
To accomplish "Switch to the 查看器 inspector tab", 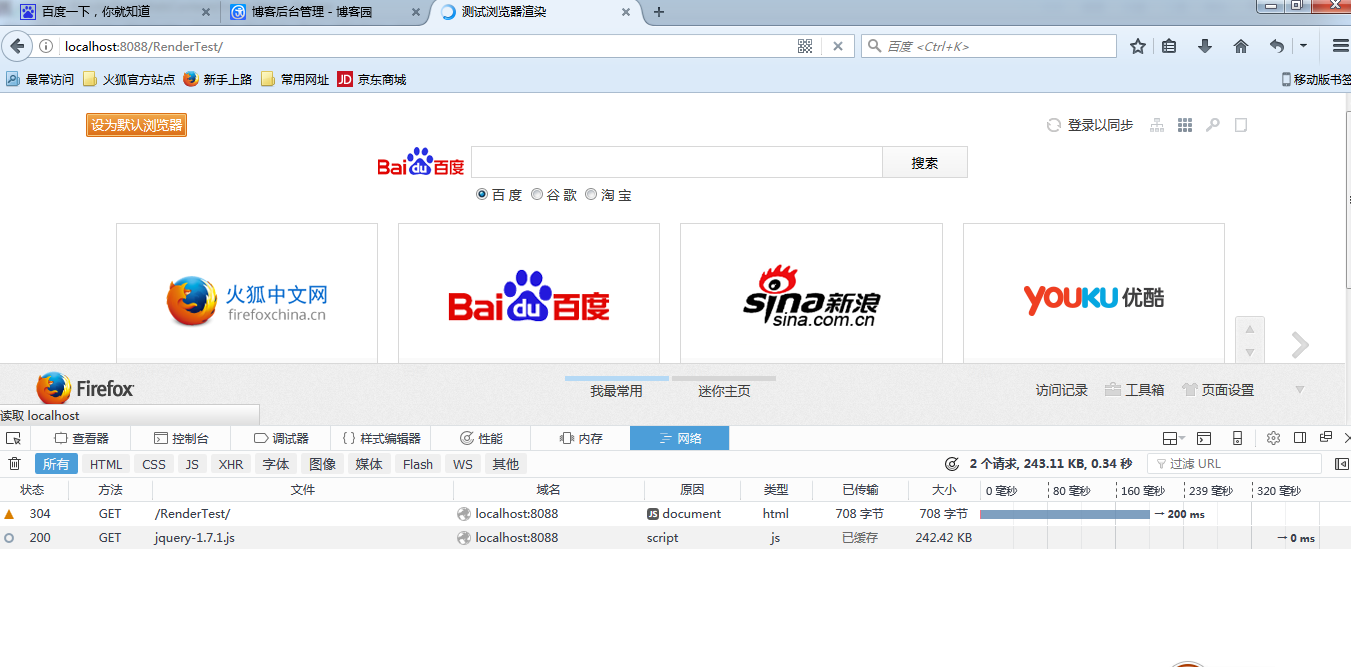I will 81,438.
